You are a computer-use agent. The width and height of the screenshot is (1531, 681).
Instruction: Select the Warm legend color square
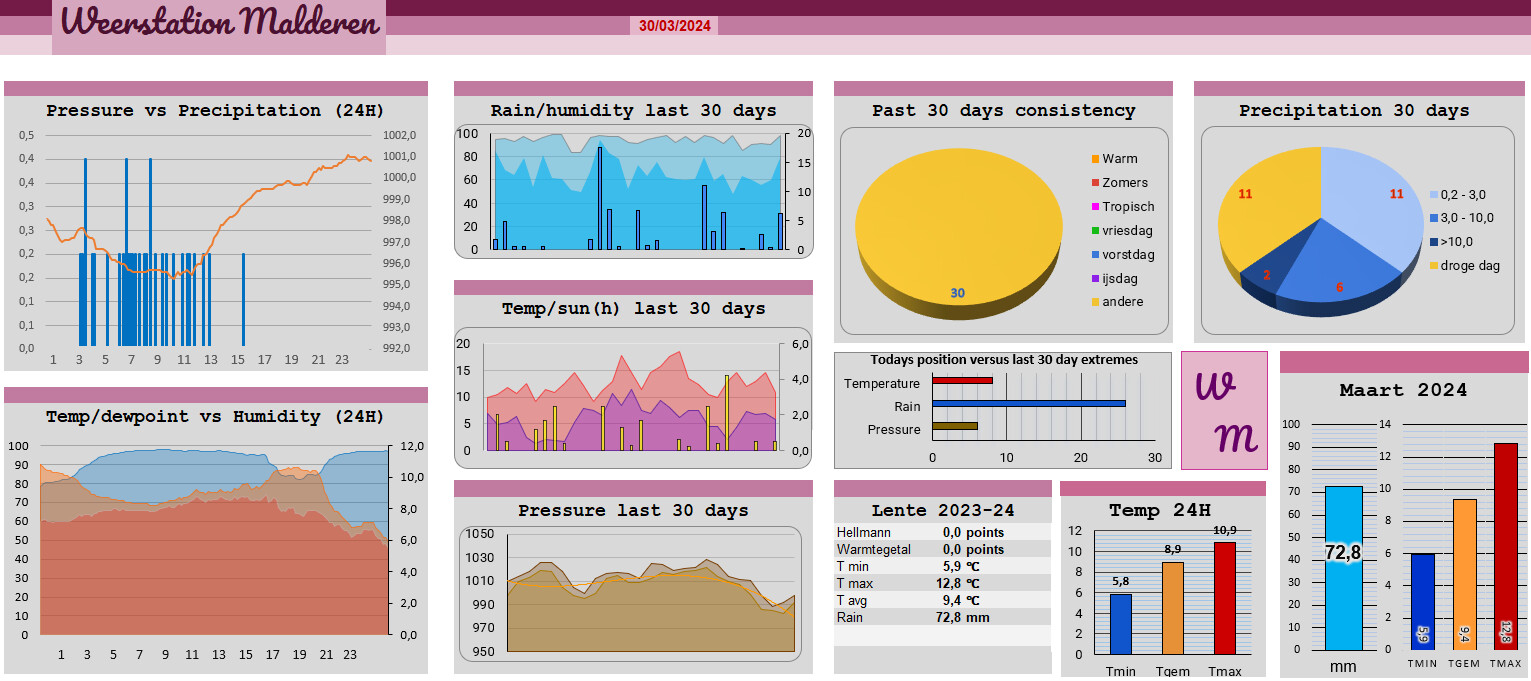click(1095, 159)
